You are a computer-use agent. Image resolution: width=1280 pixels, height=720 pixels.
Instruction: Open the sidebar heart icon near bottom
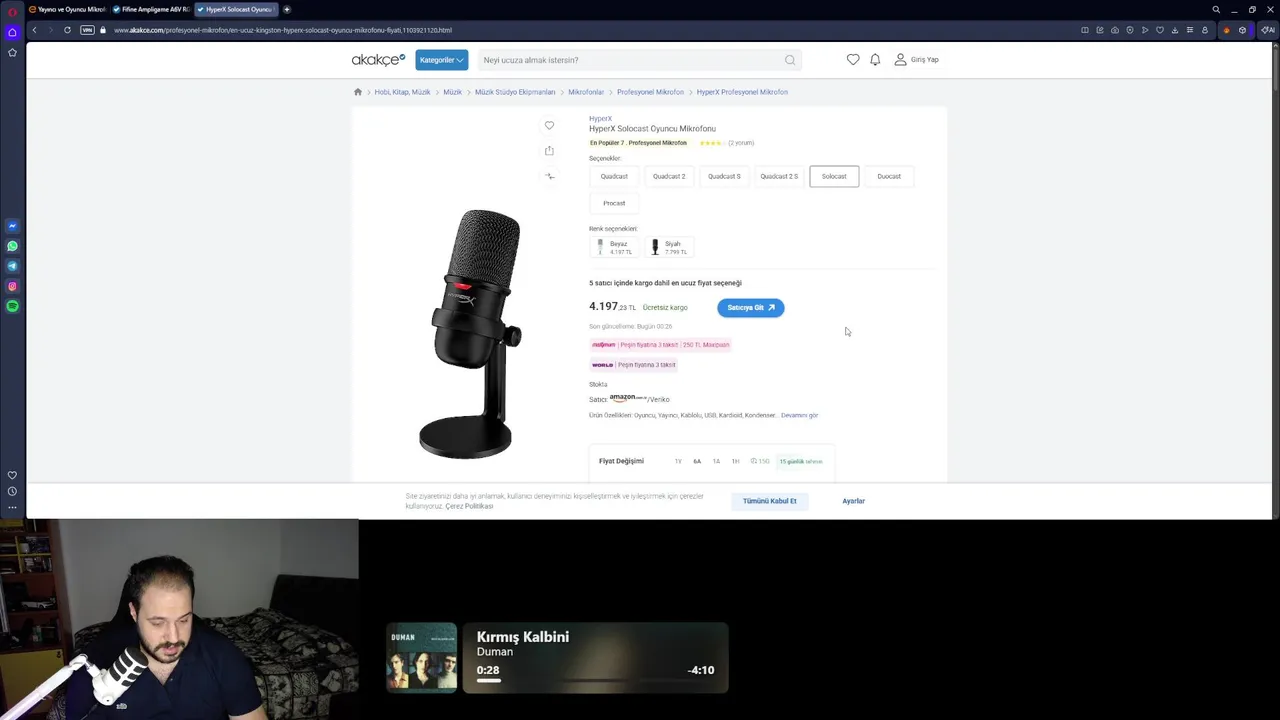(12, 475)
